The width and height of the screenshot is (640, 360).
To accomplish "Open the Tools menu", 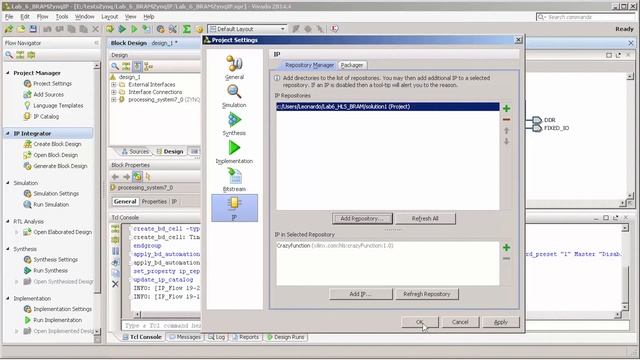I will [x=62, y=17].
